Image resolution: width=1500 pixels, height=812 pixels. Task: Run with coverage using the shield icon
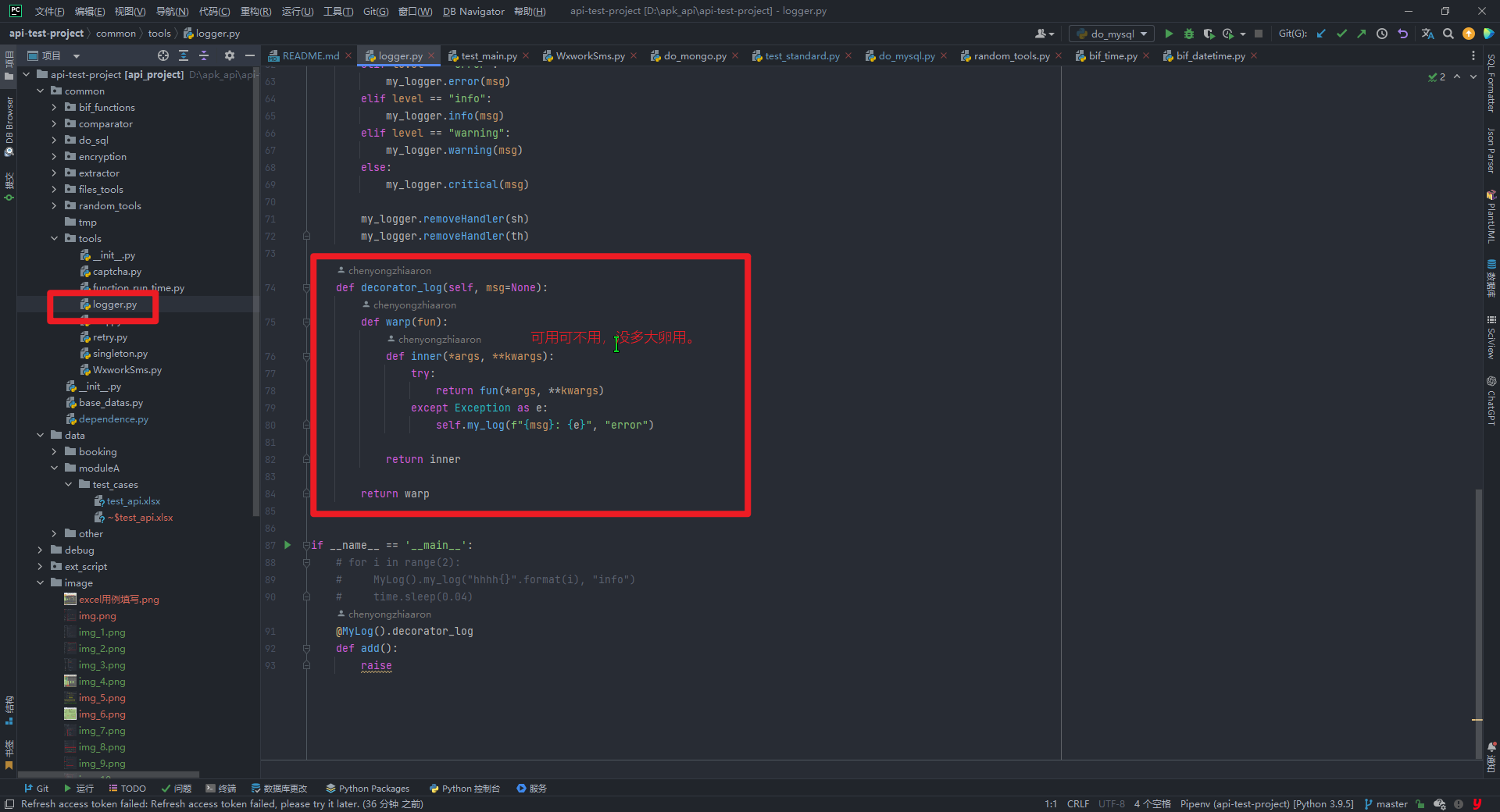tap(1209, 34)
